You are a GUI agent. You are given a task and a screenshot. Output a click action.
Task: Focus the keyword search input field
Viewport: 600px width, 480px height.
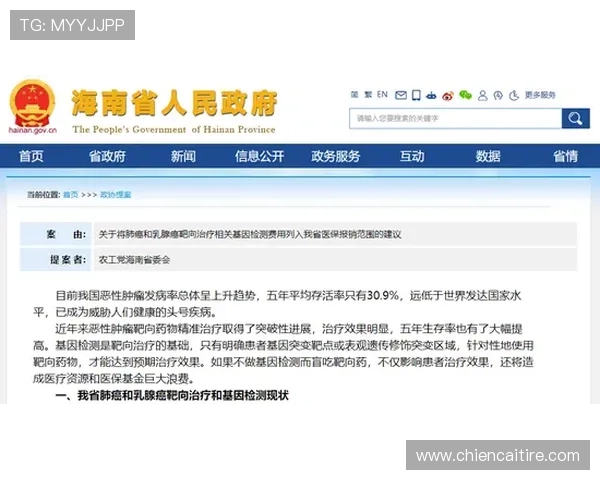pos(455,118)
